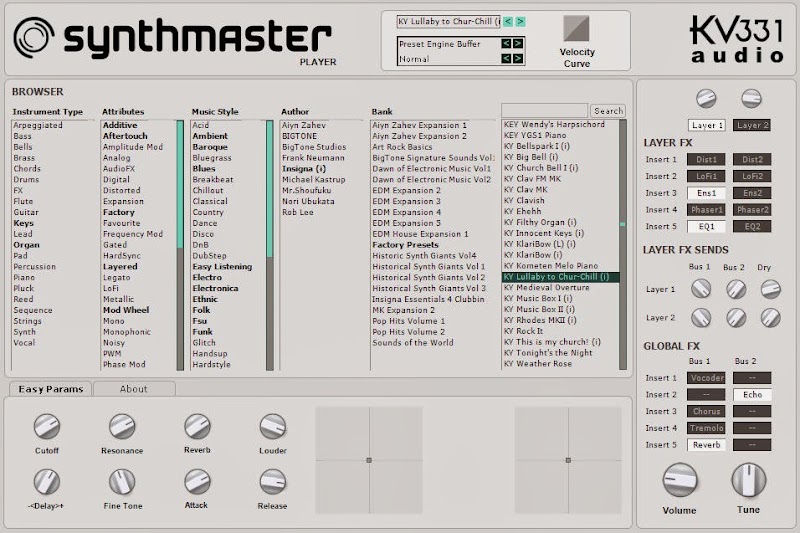Click the right XY pad center handle

coord(568,460)
